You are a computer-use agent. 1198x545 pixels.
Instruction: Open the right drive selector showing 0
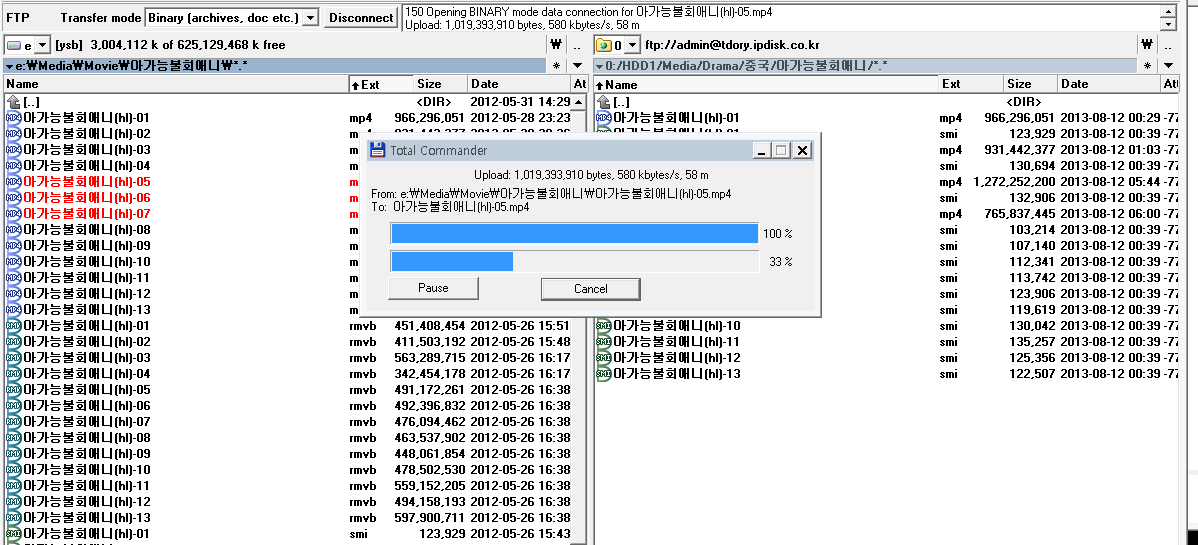617,45
